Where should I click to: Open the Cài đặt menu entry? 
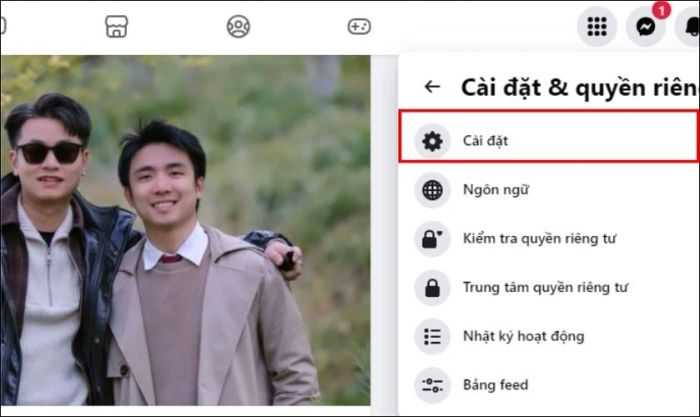[549, 136]
